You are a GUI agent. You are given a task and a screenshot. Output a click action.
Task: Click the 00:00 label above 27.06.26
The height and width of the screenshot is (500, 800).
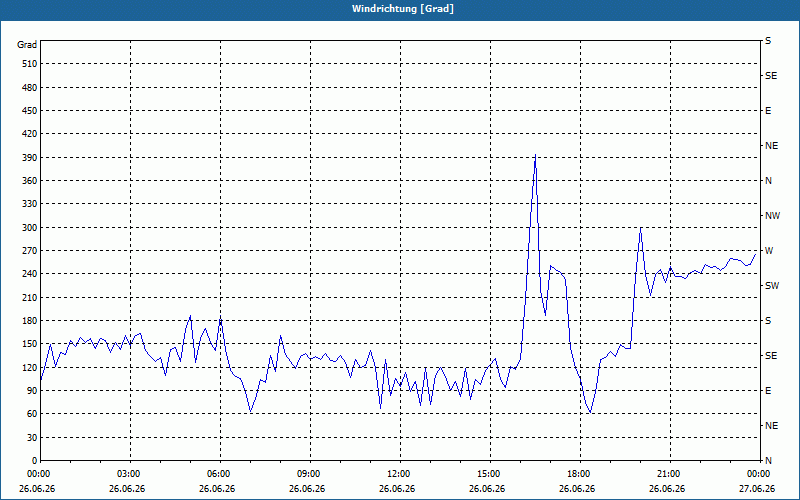[x=758, y=474]
